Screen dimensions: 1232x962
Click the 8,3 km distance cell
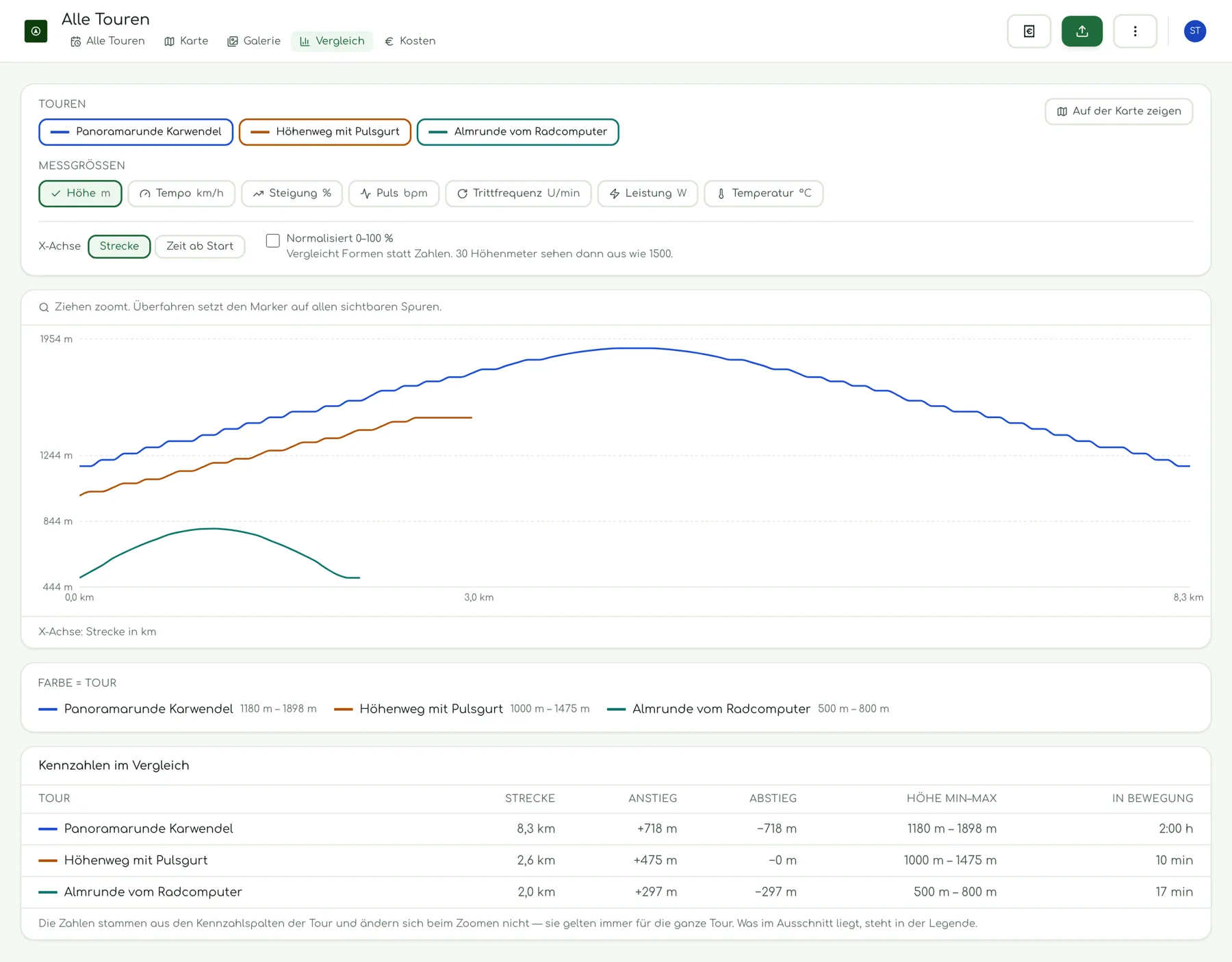point(536,829)
